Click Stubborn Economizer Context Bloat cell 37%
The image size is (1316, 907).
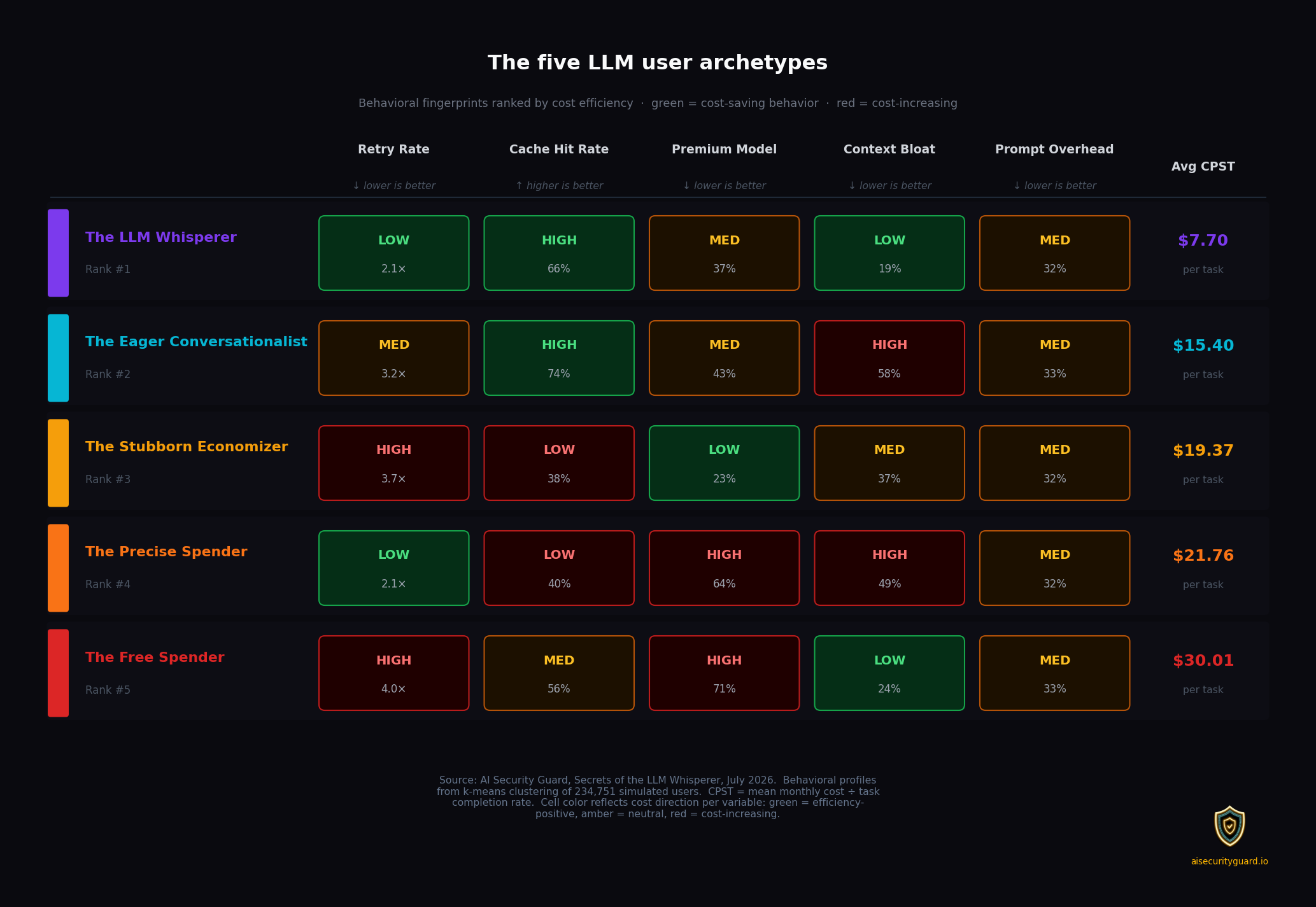pyautogui.click(x=889, y=463)
